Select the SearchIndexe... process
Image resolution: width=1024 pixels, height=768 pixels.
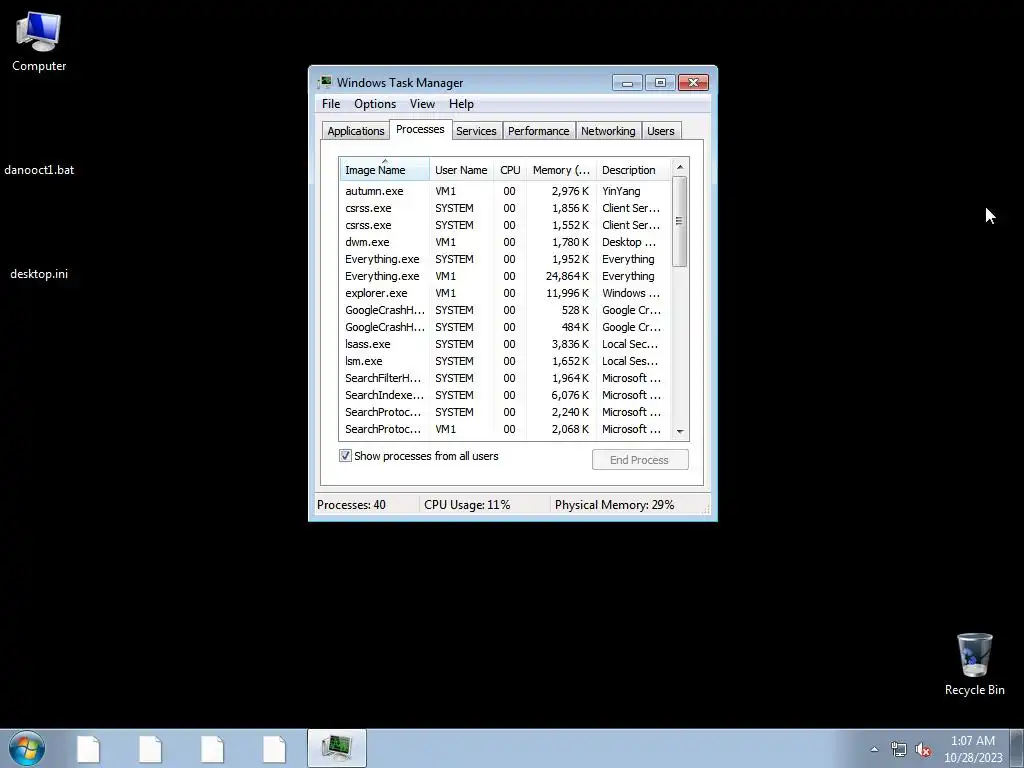click(x=505, y=395)
